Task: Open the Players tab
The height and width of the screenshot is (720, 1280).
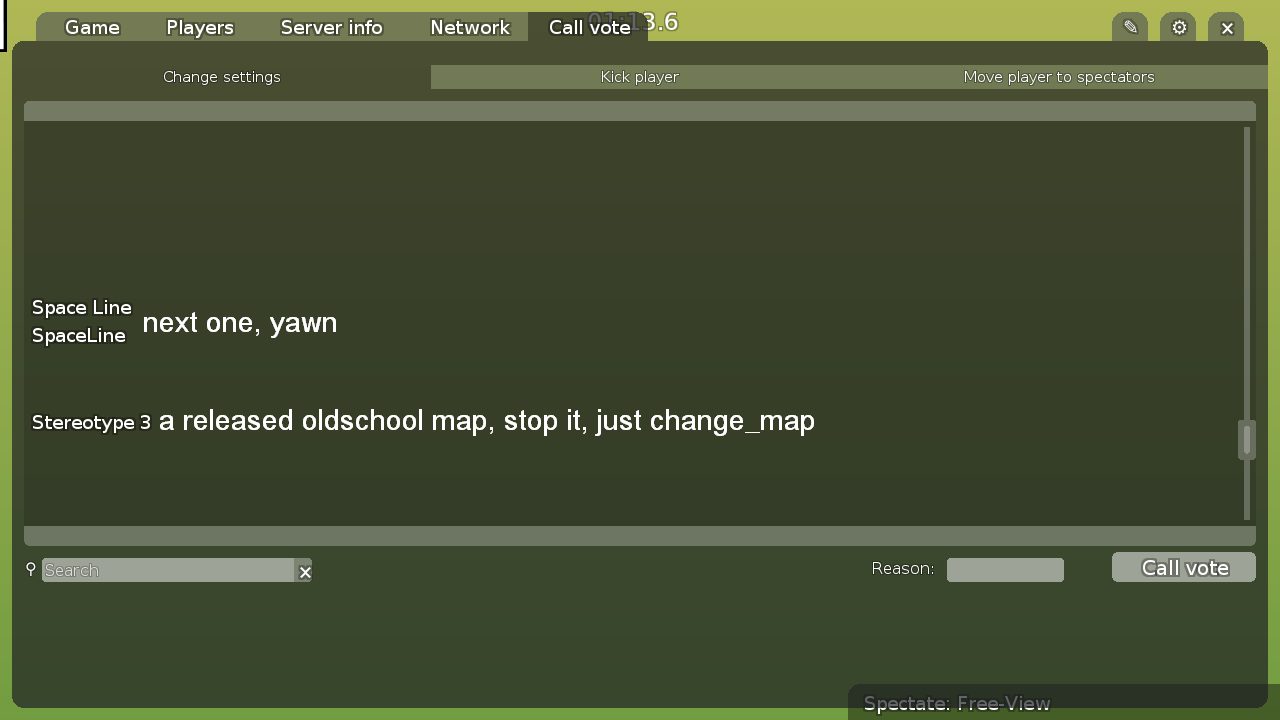Action: tap(199, 27)
